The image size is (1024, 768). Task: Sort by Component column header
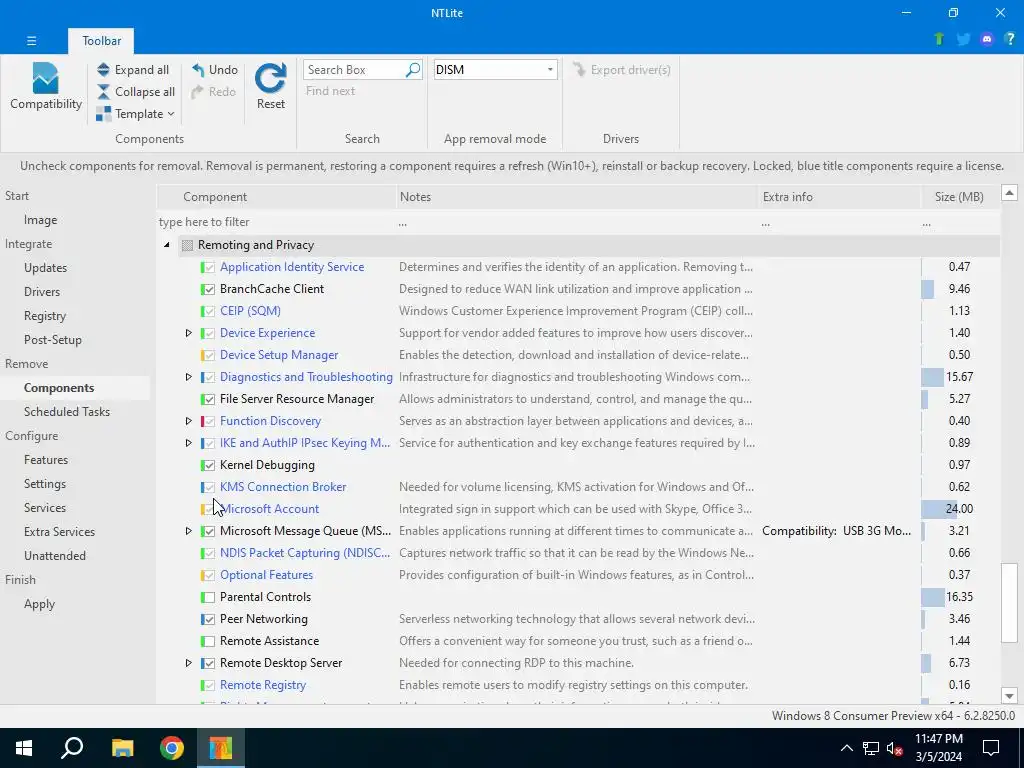(x=276, y=197)
